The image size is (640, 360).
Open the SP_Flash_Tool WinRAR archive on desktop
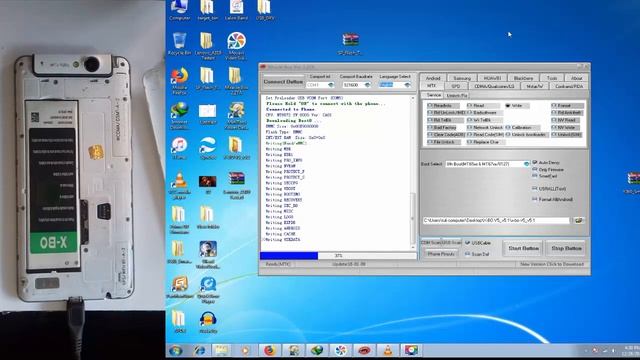[x=351, y=43]
